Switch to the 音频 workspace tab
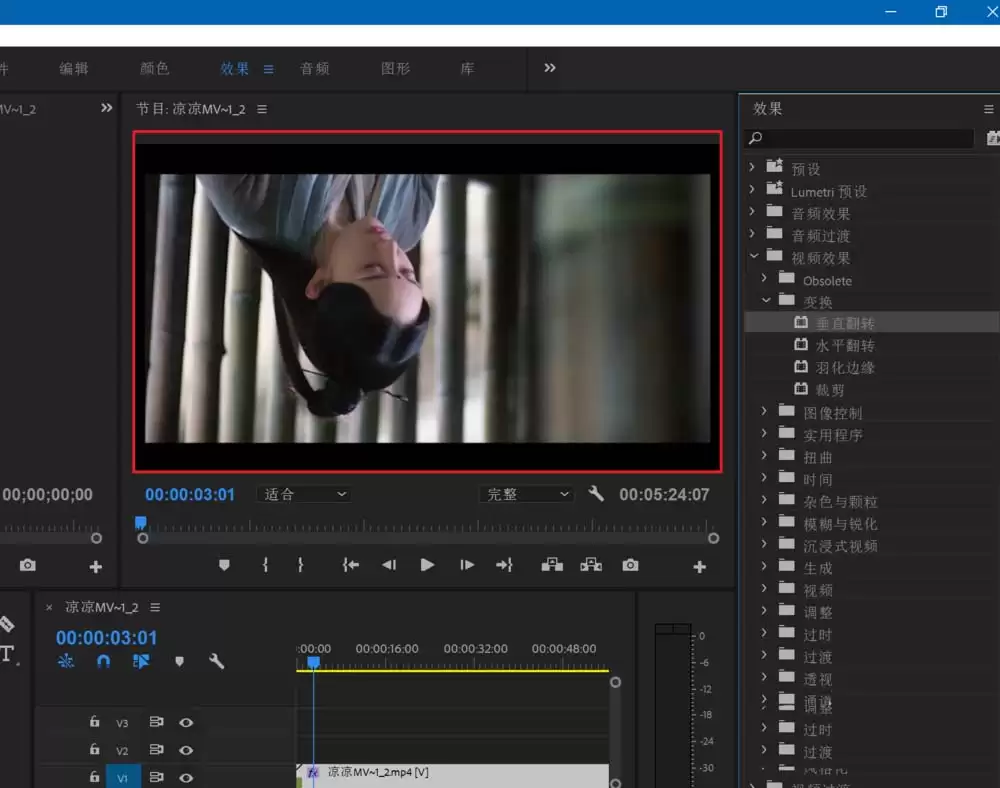The image size is (1000, 788). pos(314,68)
